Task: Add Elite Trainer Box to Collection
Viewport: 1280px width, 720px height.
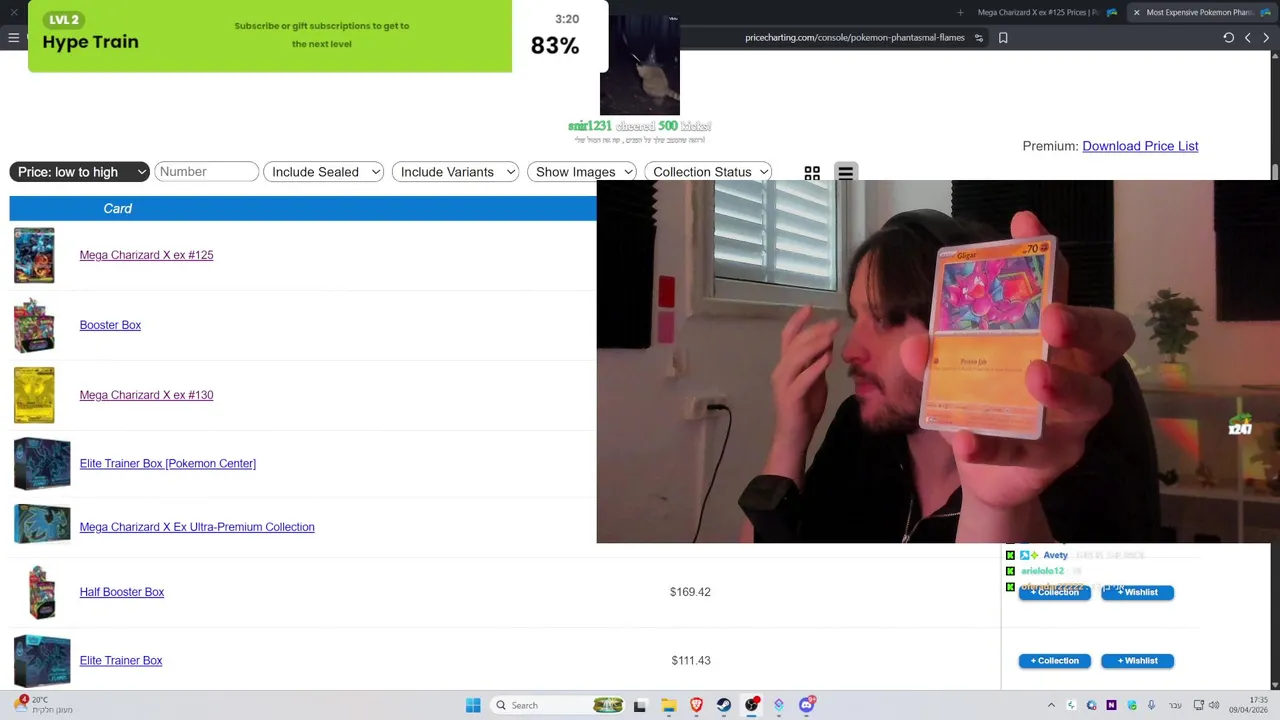Action: coord(1055,661)
